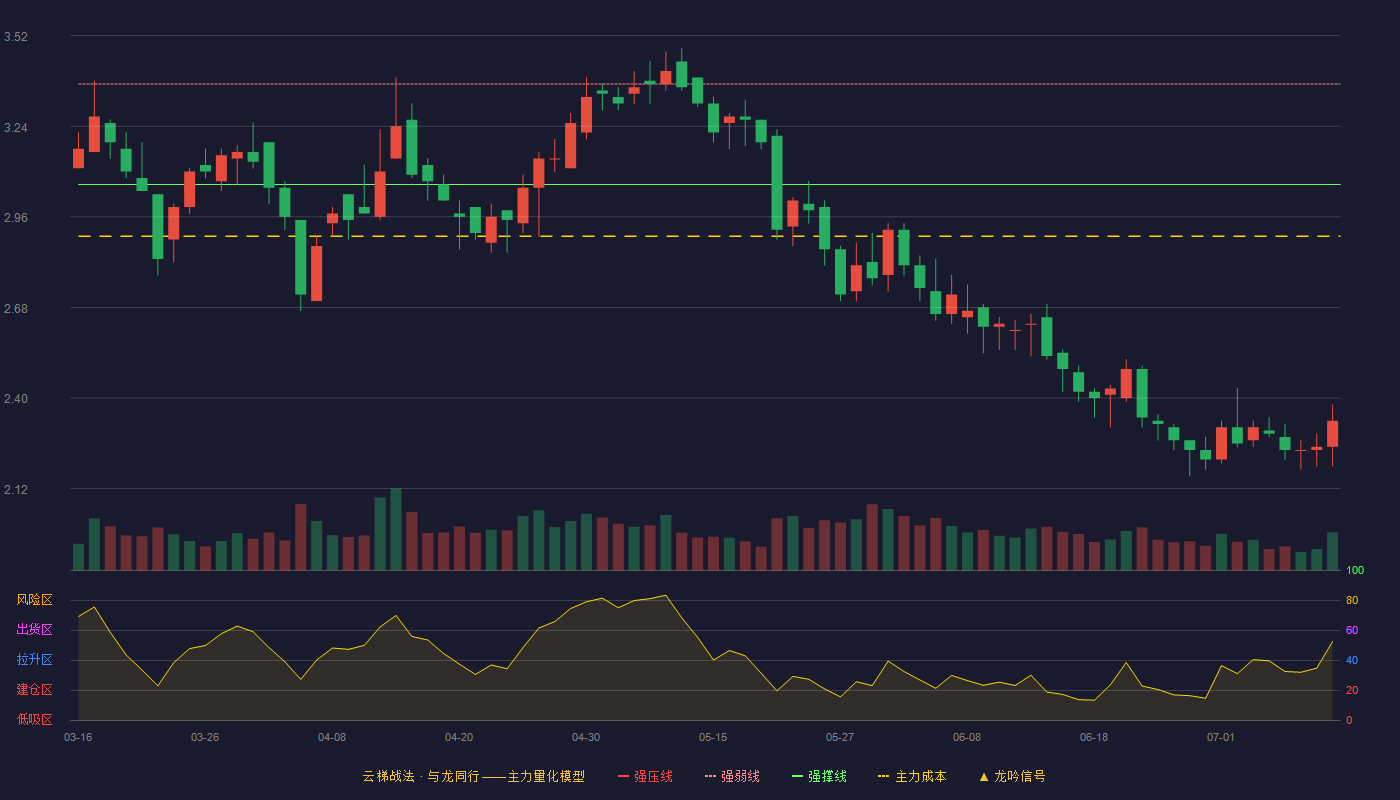
Task: Toggle the 强压线 legend item
Action: [x=645, y=776]
